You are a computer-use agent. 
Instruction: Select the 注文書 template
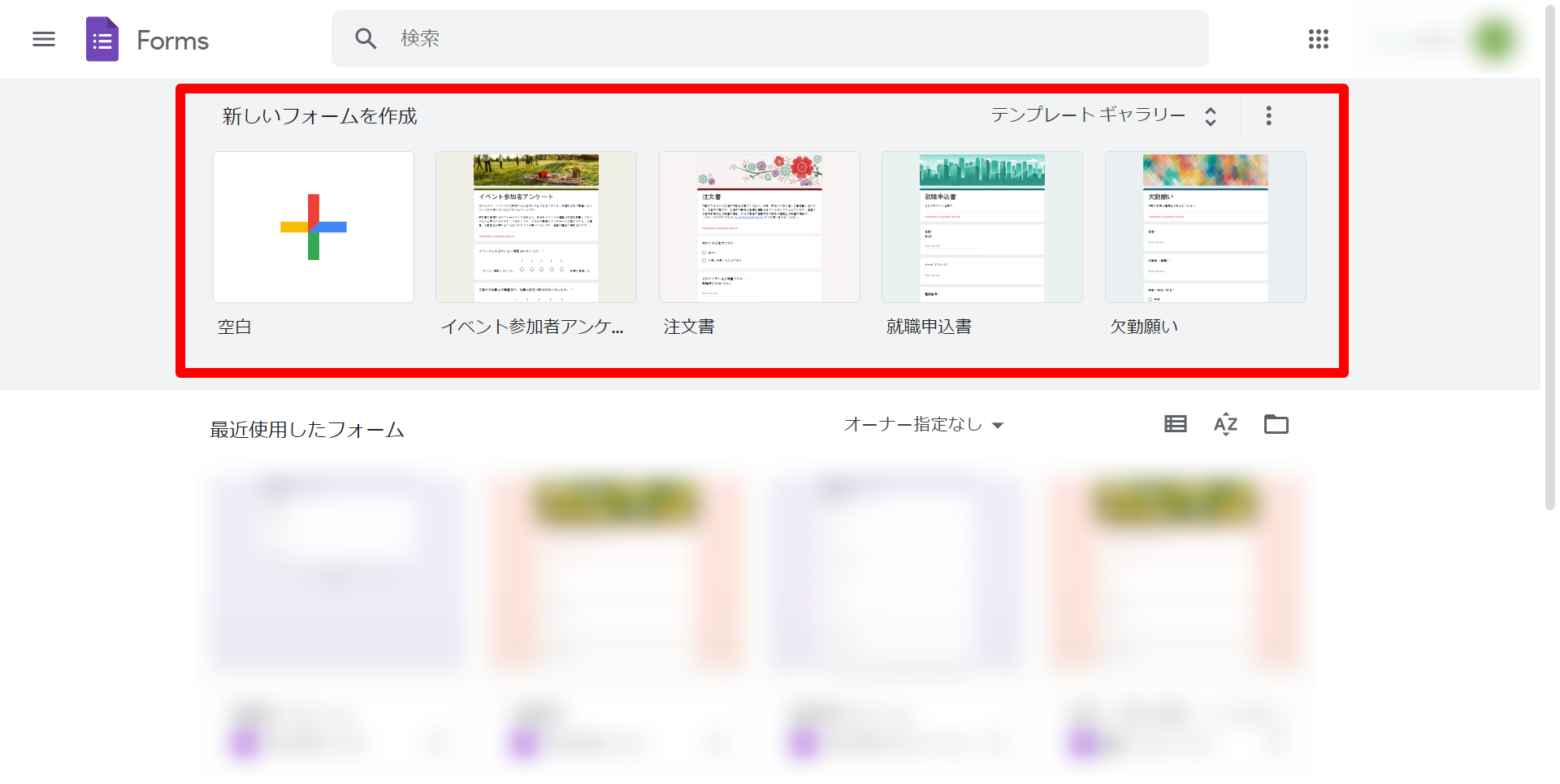pyautogui.click(x=759, y=227)
